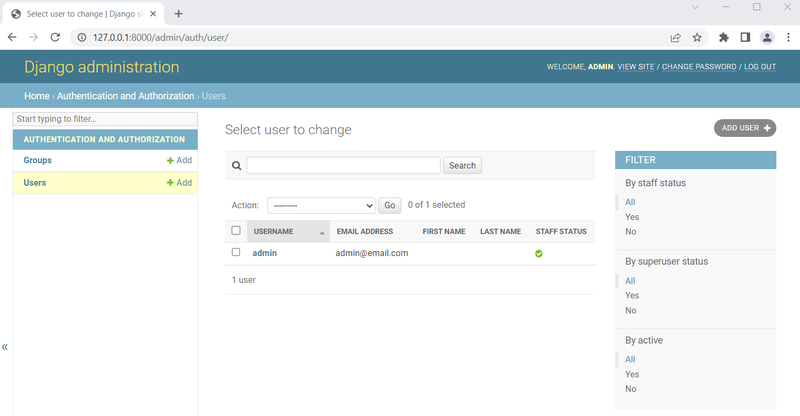Image resolution: width=800 pixels, height=416 pixels.
Task: Filter staff status by No
Action: [631, 232]
